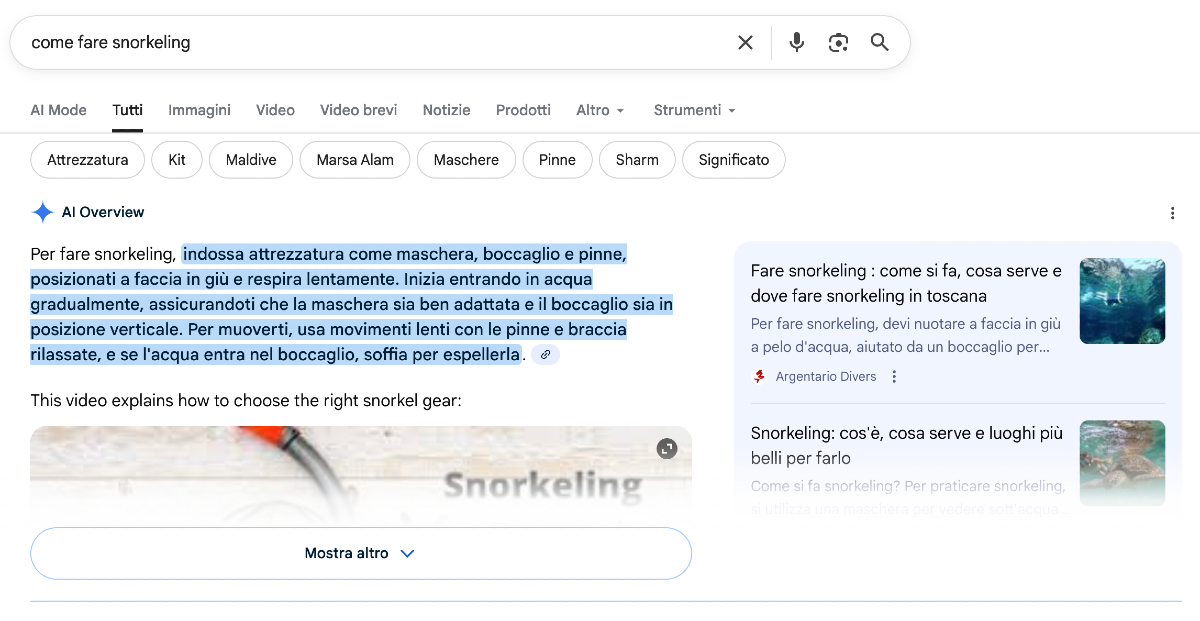
Task: Clear the search query with the X icon
Action: point(745,42)
